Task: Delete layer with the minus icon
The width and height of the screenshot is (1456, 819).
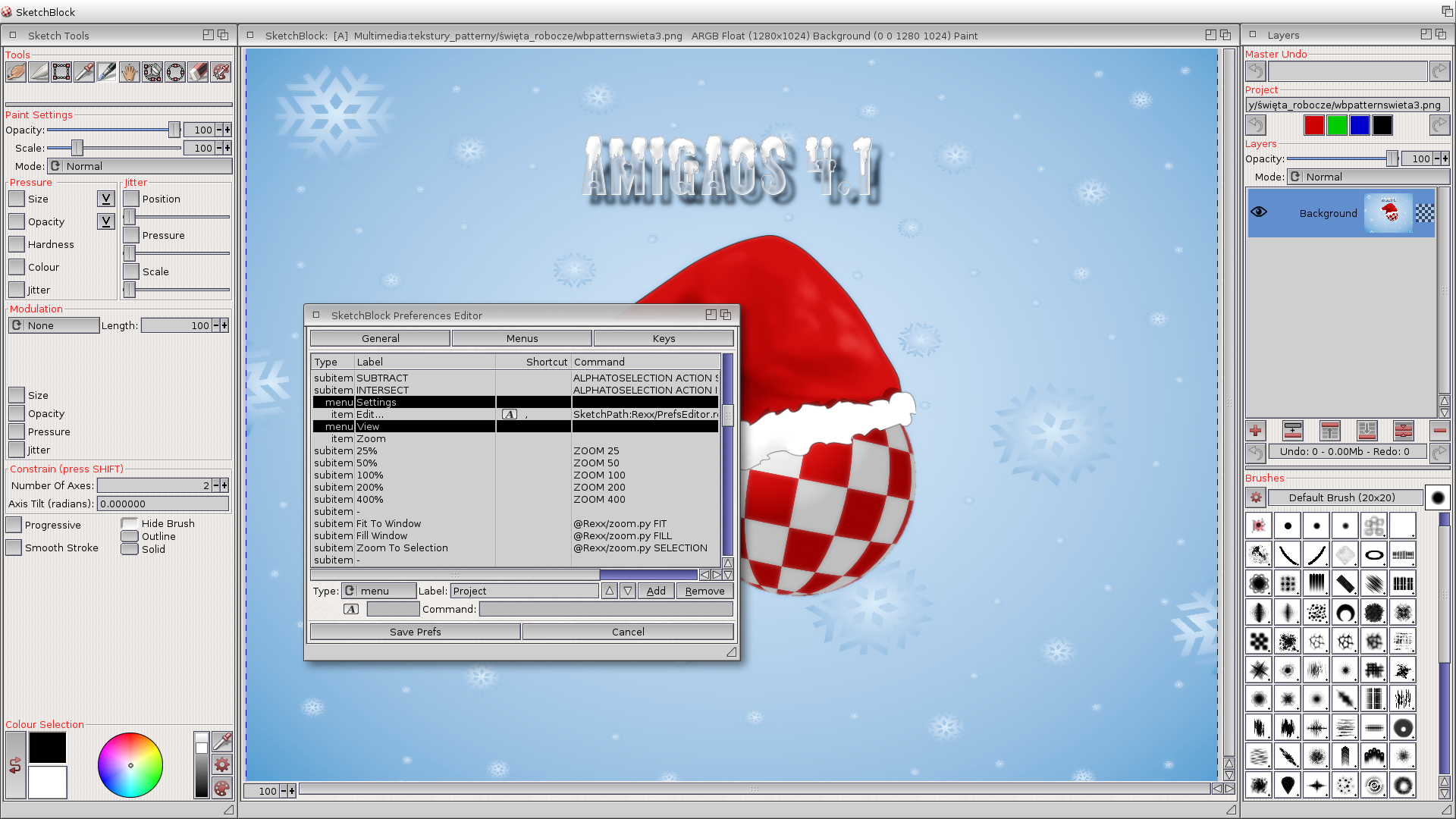Action: [1439, 431]
